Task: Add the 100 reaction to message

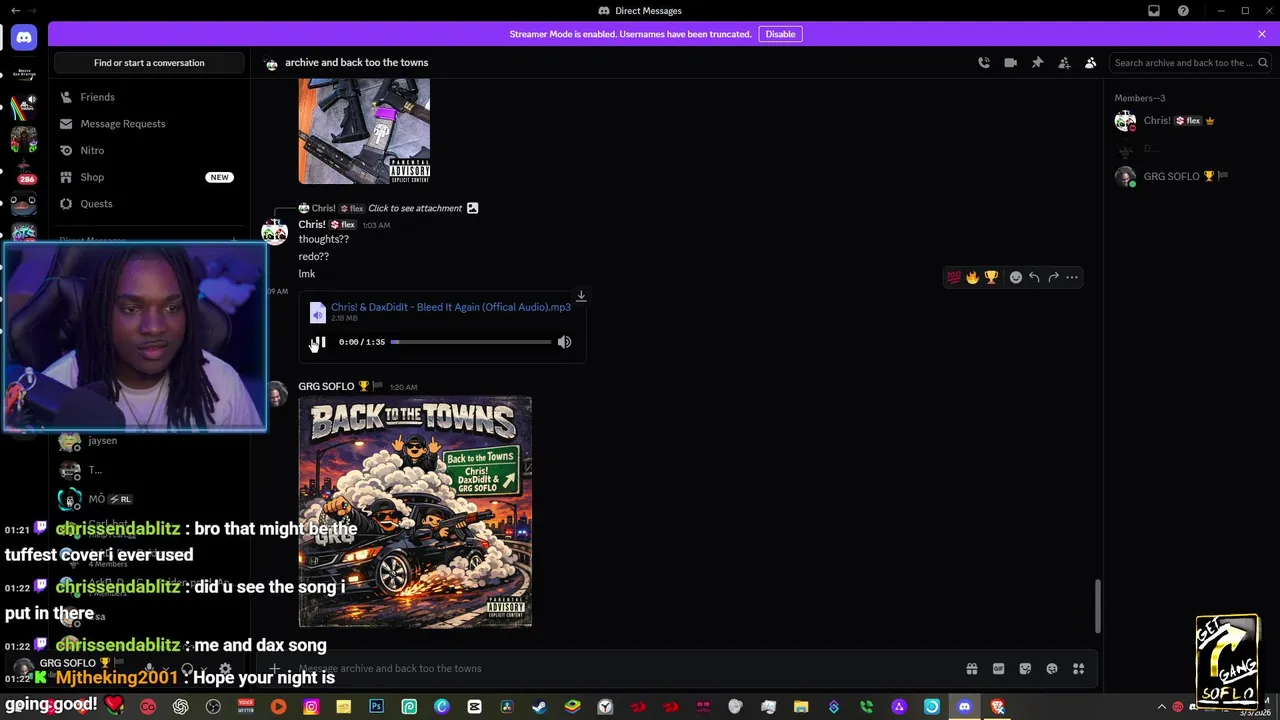Action: click(953, 277)
